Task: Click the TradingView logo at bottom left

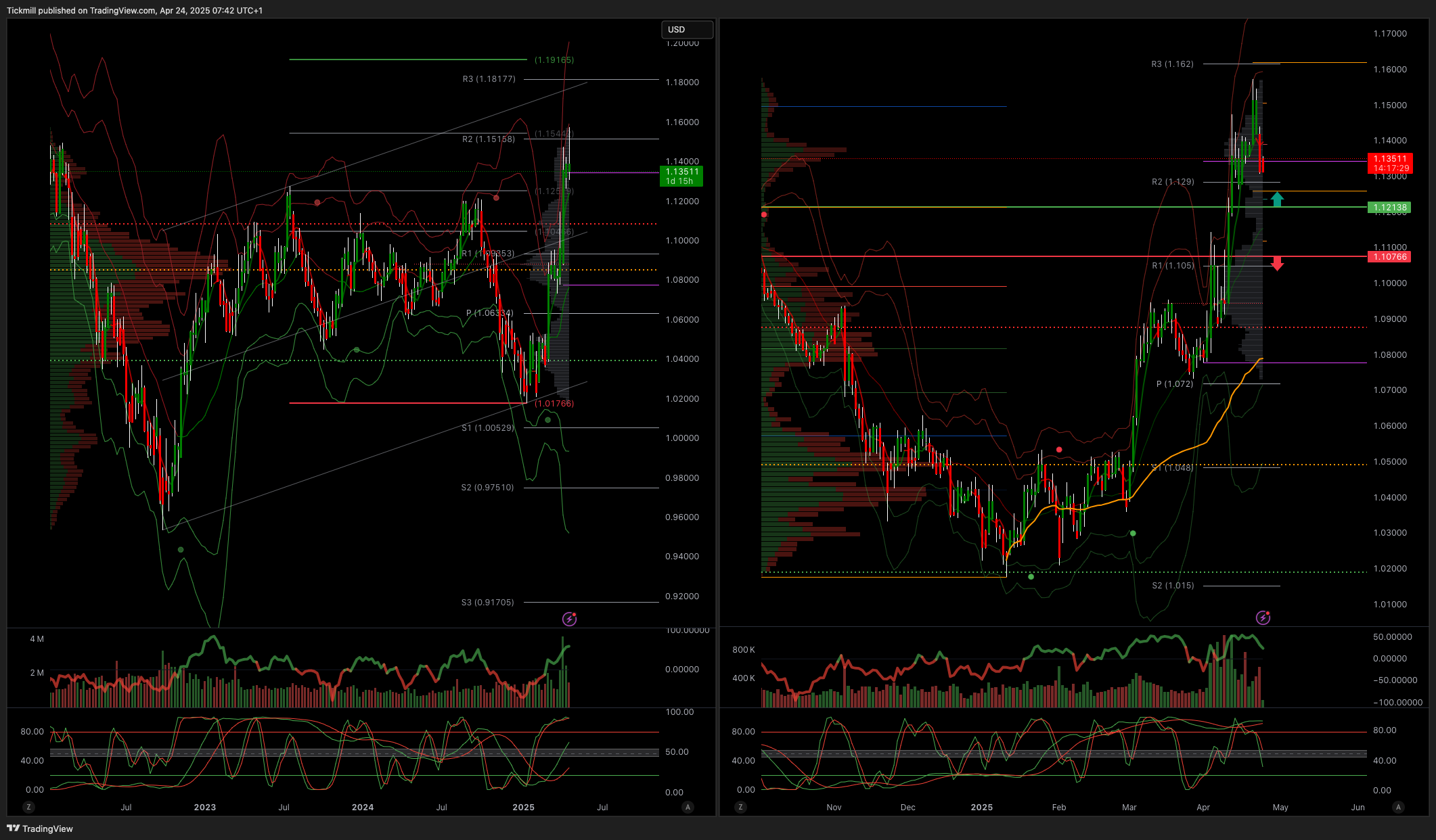Action: (40, 829)
